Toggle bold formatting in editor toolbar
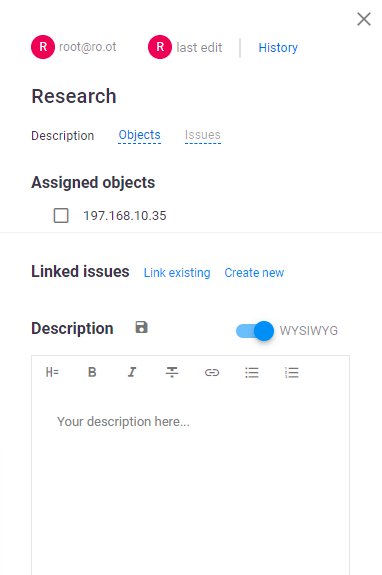Screen dimensions: 382x575 [x=92, y=372]
